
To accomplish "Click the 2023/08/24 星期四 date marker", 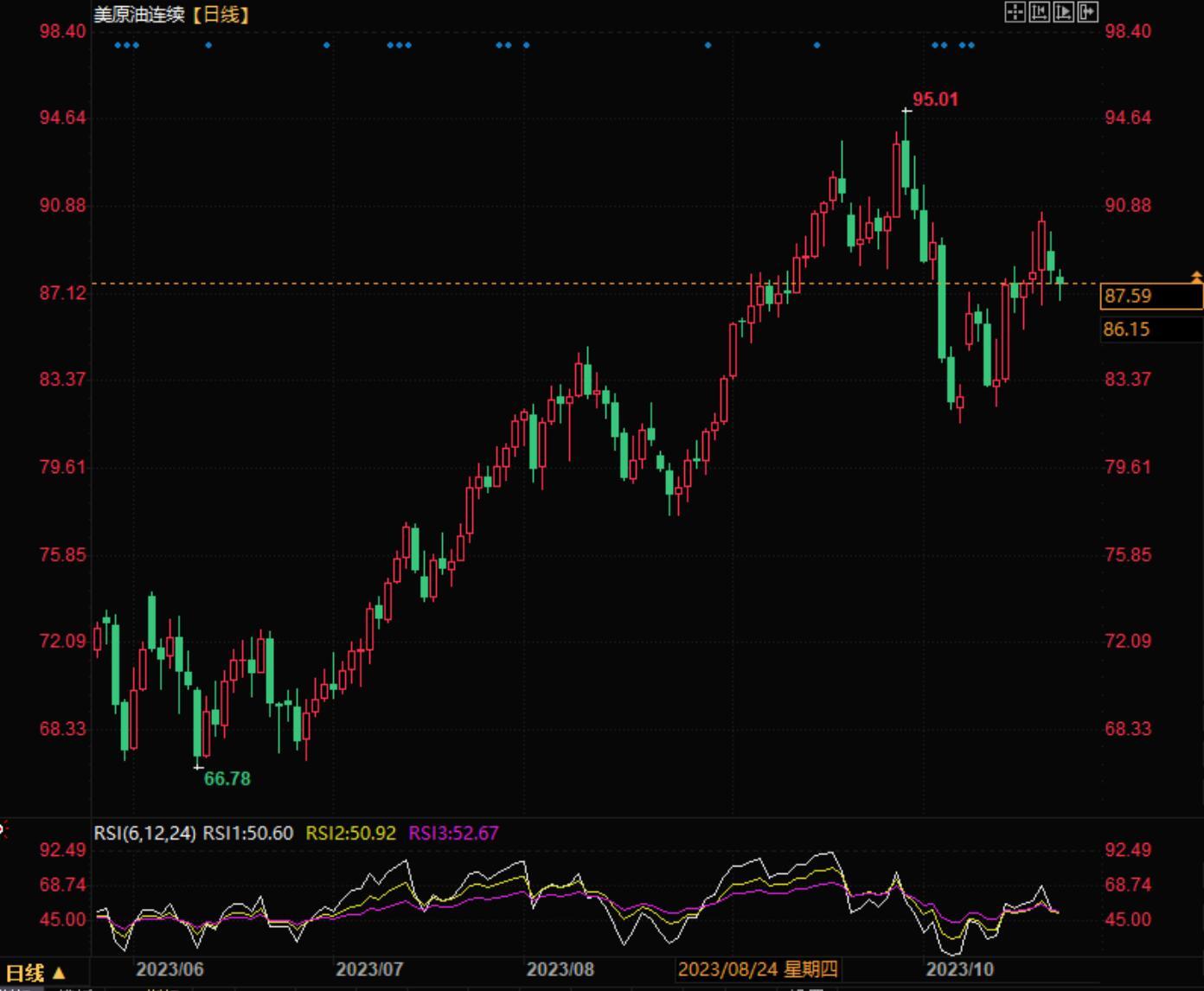I will tap(758, 969).
